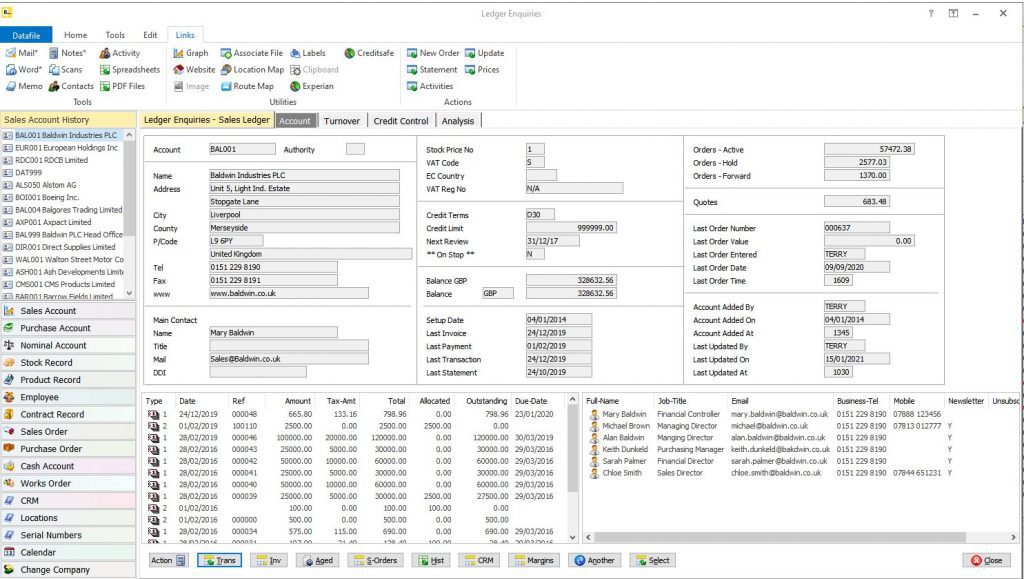Click the help question mark icon

click(931, 13)
